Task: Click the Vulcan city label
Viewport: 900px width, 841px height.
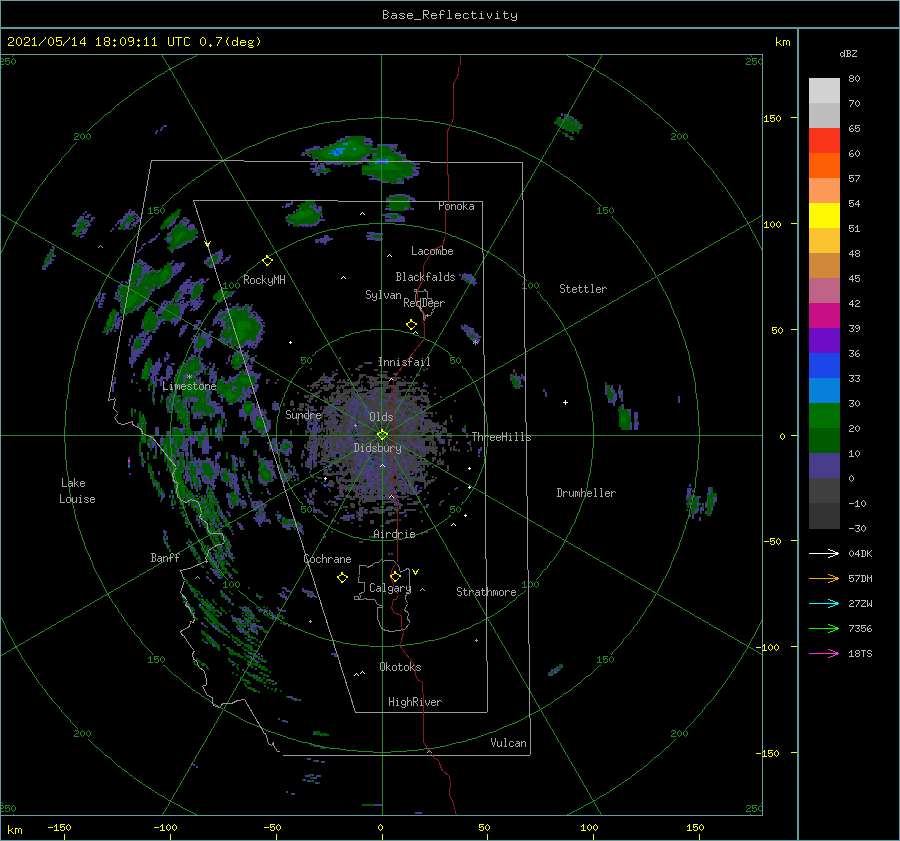Action: pyautogui.click(x=509, y=743)
